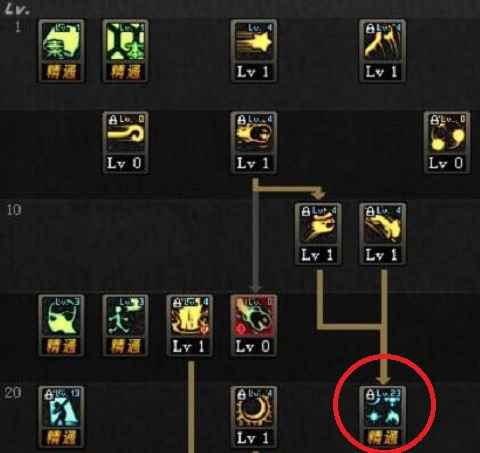Image resolution: width=480 pixels, height=453 pixels.
Task: Click Lv 1 label under crescent moon skill
Action: [253, 438]
